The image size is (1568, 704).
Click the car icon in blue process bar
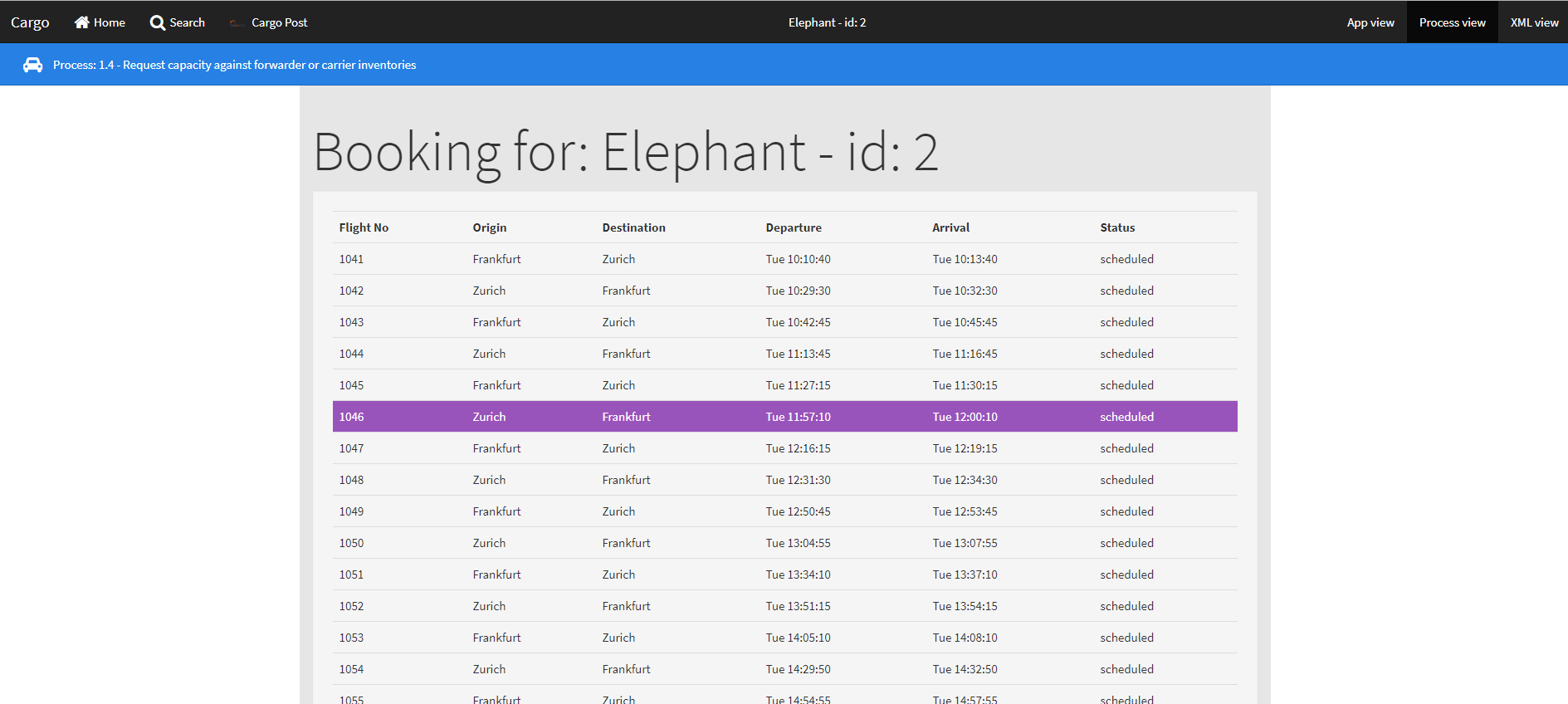click(32, 65)
